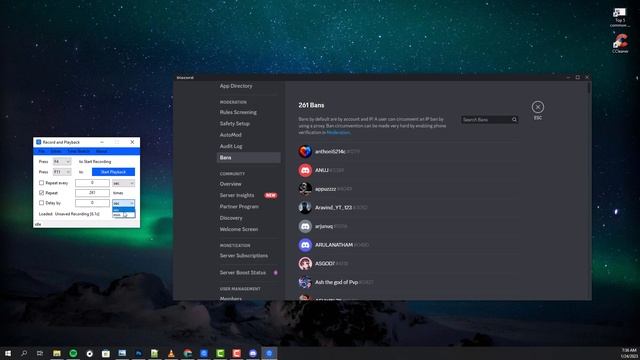This screenshot has width=640, height=360.
Task: Follow the Moderation link in bans description
Action: coord(338,133)
